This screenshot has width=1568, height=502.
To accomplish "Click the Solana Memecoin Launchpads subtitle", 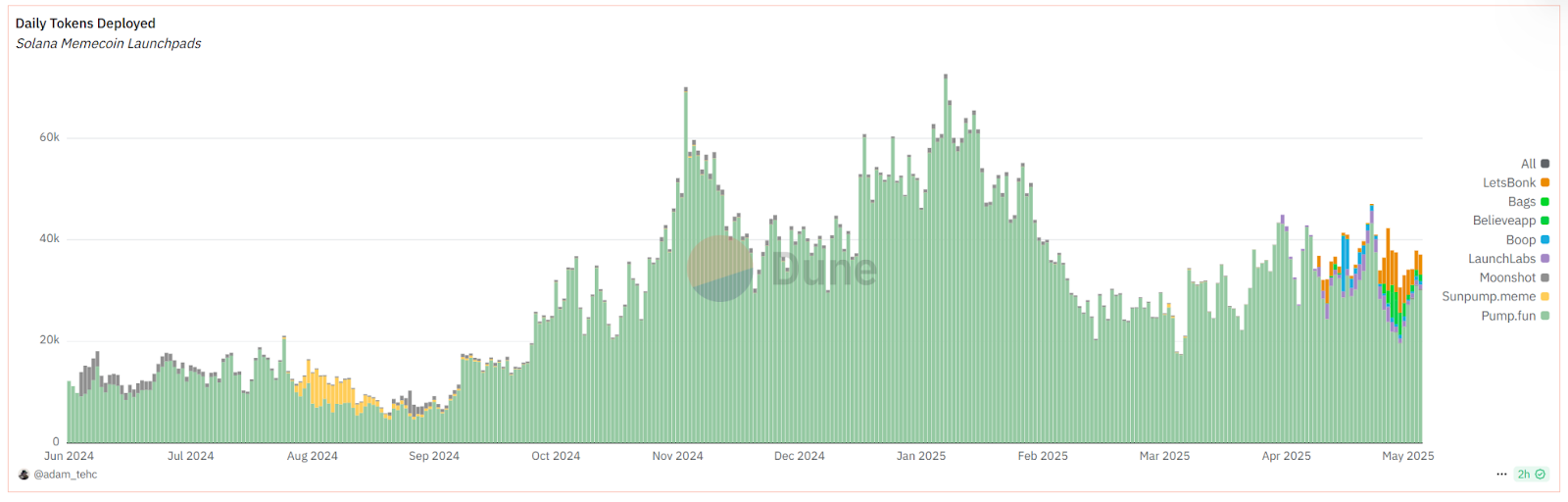I will 109,44.
